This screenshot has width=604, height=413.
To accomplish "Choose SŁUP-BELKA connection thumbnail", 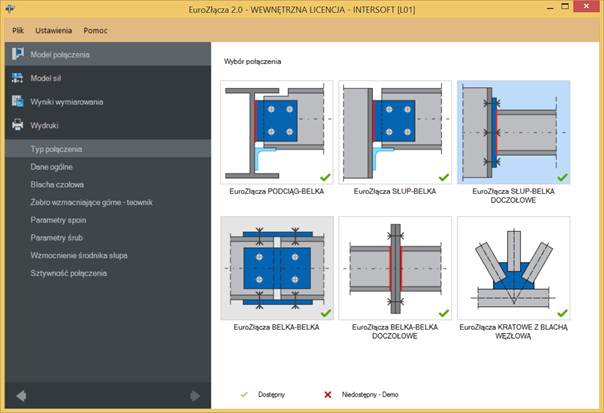I will coord(395,132).
